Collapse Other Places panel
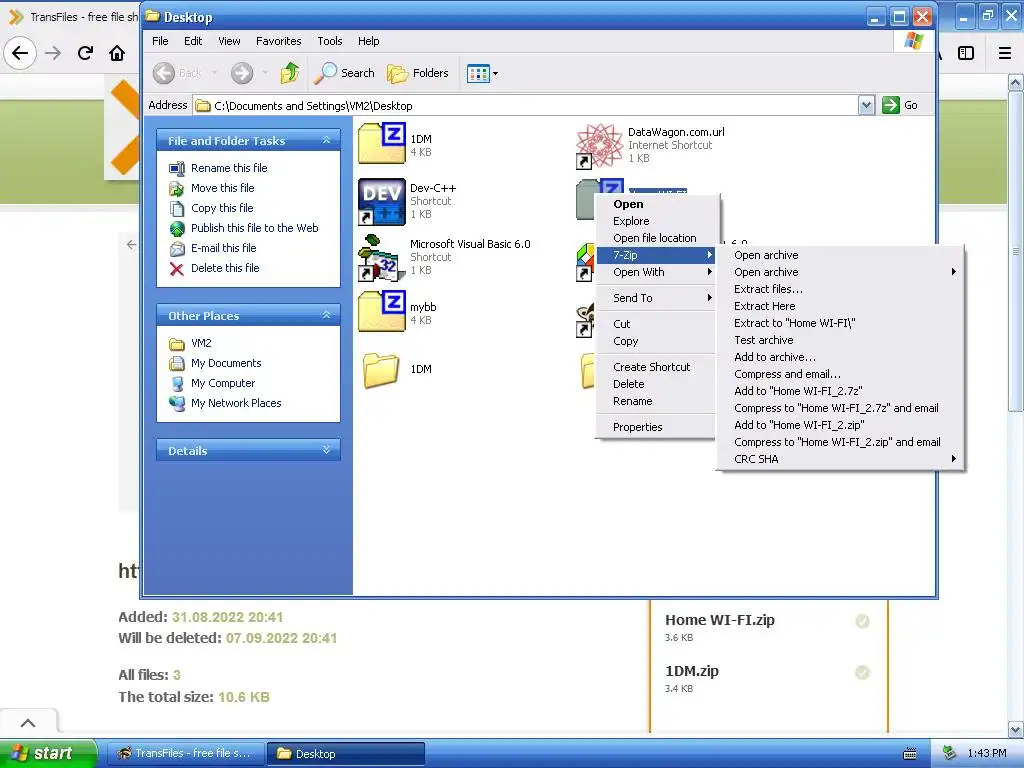 [327, 315]
